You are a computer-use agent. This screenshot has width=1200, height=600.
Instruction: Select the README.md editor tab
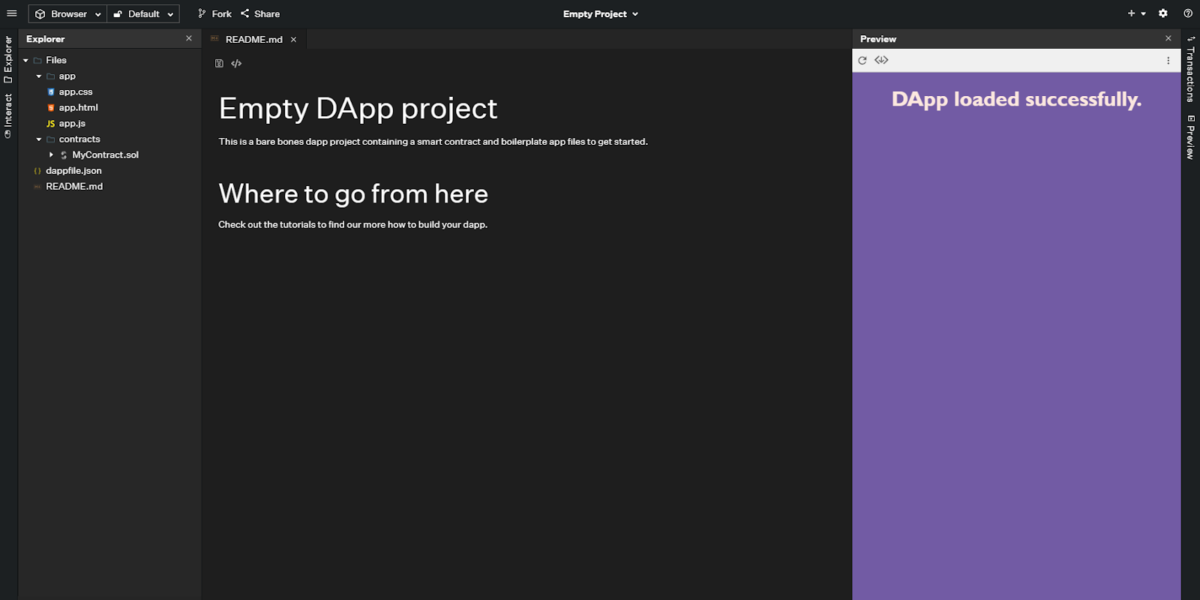pyautogui.click(x=253, y=40)
